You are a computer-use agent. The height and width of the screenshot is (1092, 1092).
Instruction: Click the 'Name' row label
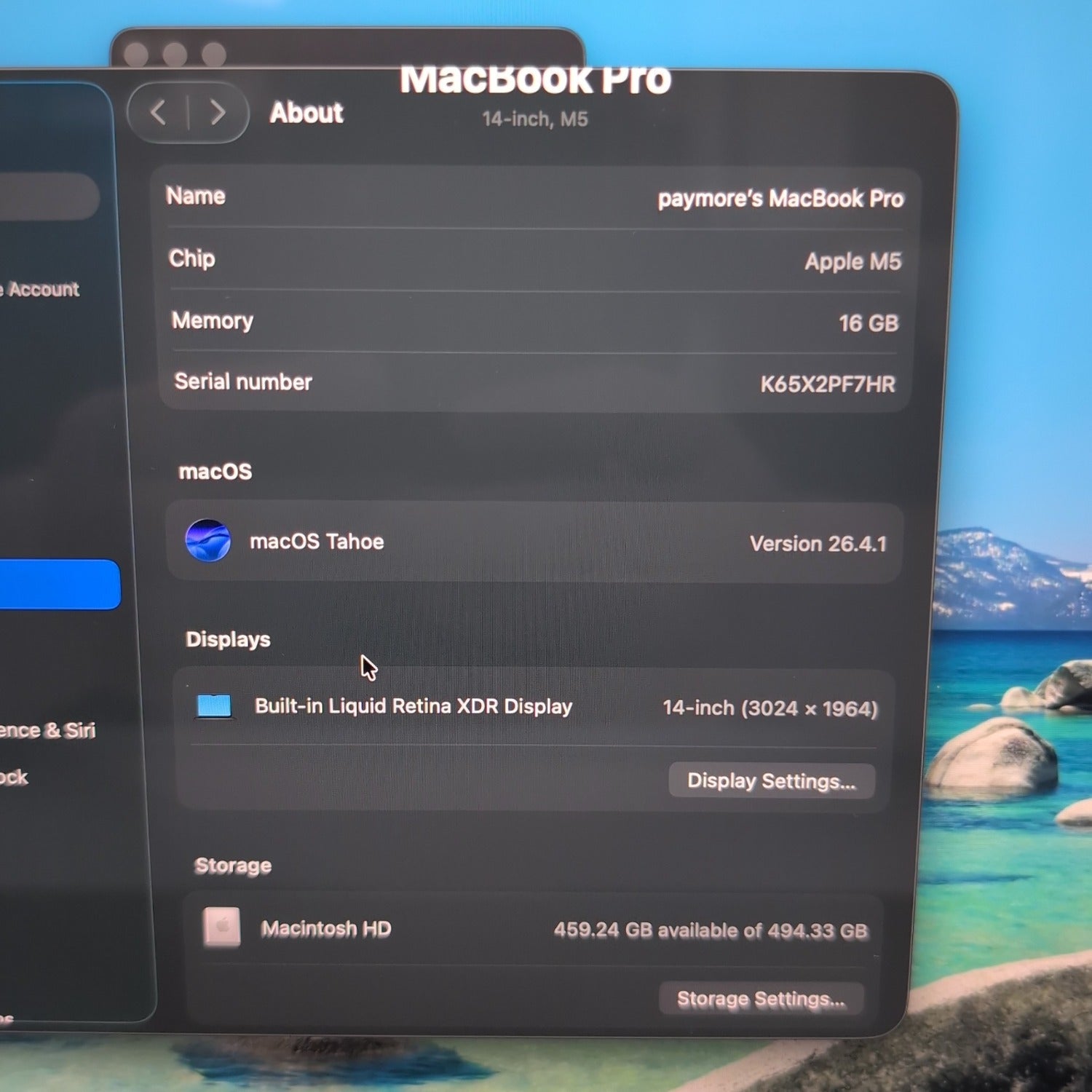(196, 196)
